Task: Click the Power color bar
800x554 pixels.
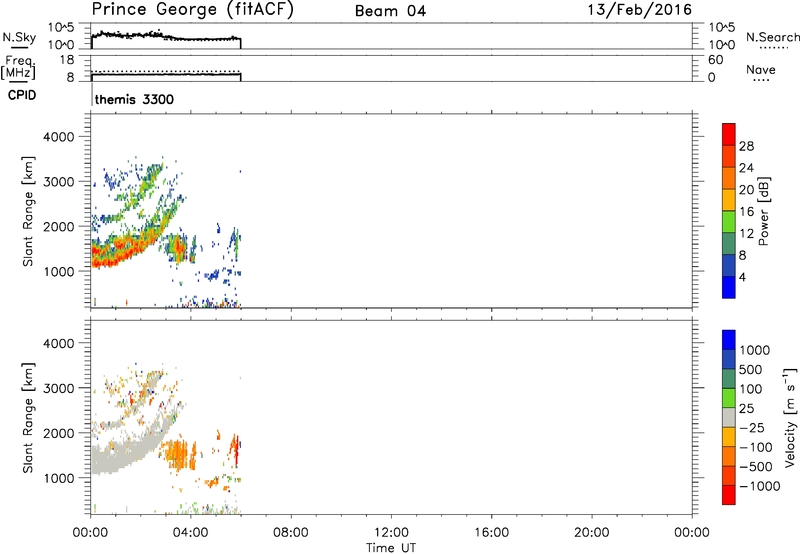Action: [x=729, y=211]
